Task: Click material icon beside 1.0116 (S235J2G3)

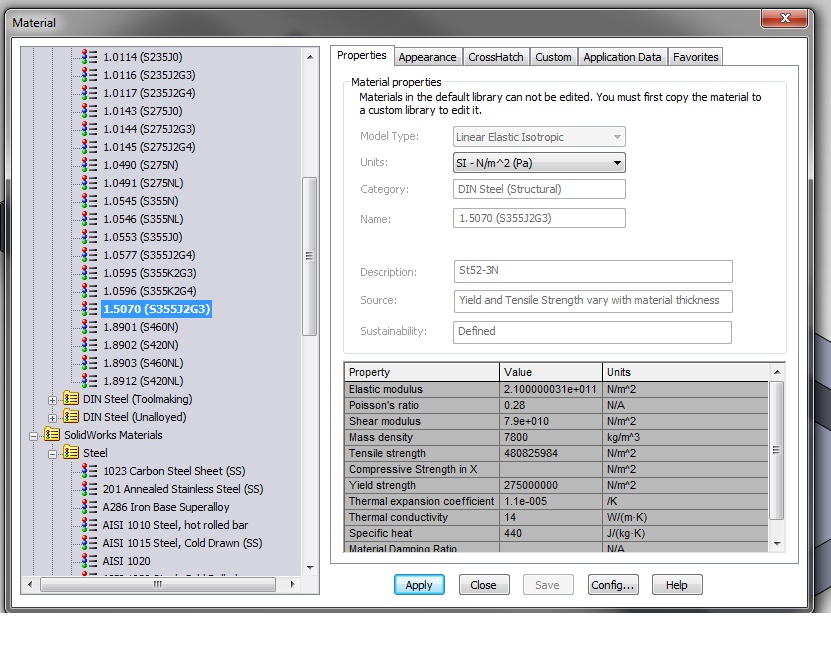Action: tap(90, 75)
